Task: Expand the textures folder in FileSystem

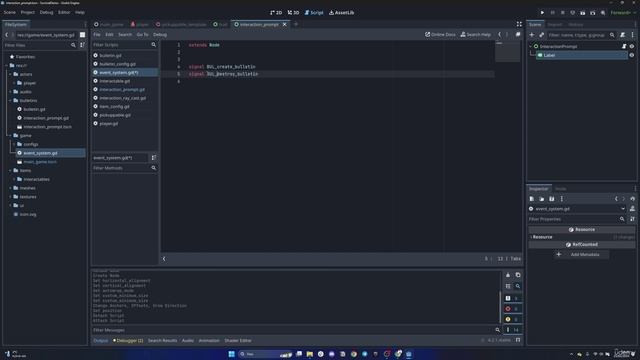Action: 11,197
